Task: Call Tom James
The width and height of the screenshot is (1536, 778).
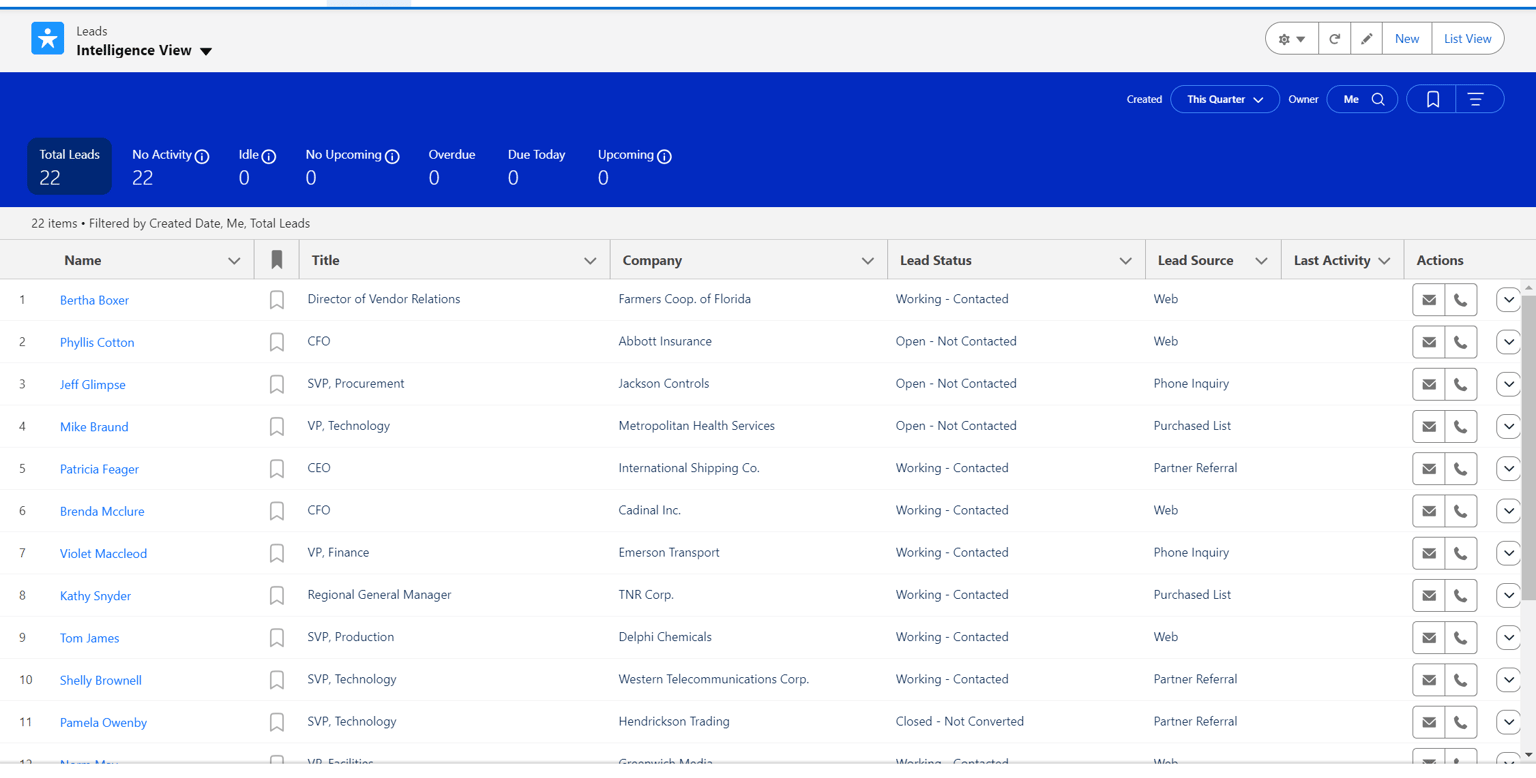Action: pos(1461,638)
